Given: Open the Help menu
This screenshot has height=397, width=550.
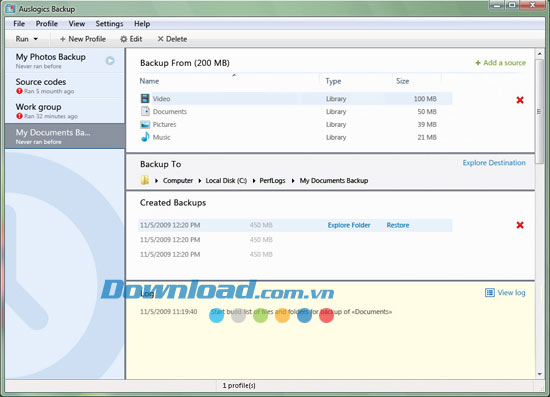Looking at the screenshot, I should [x=142, y=23].
